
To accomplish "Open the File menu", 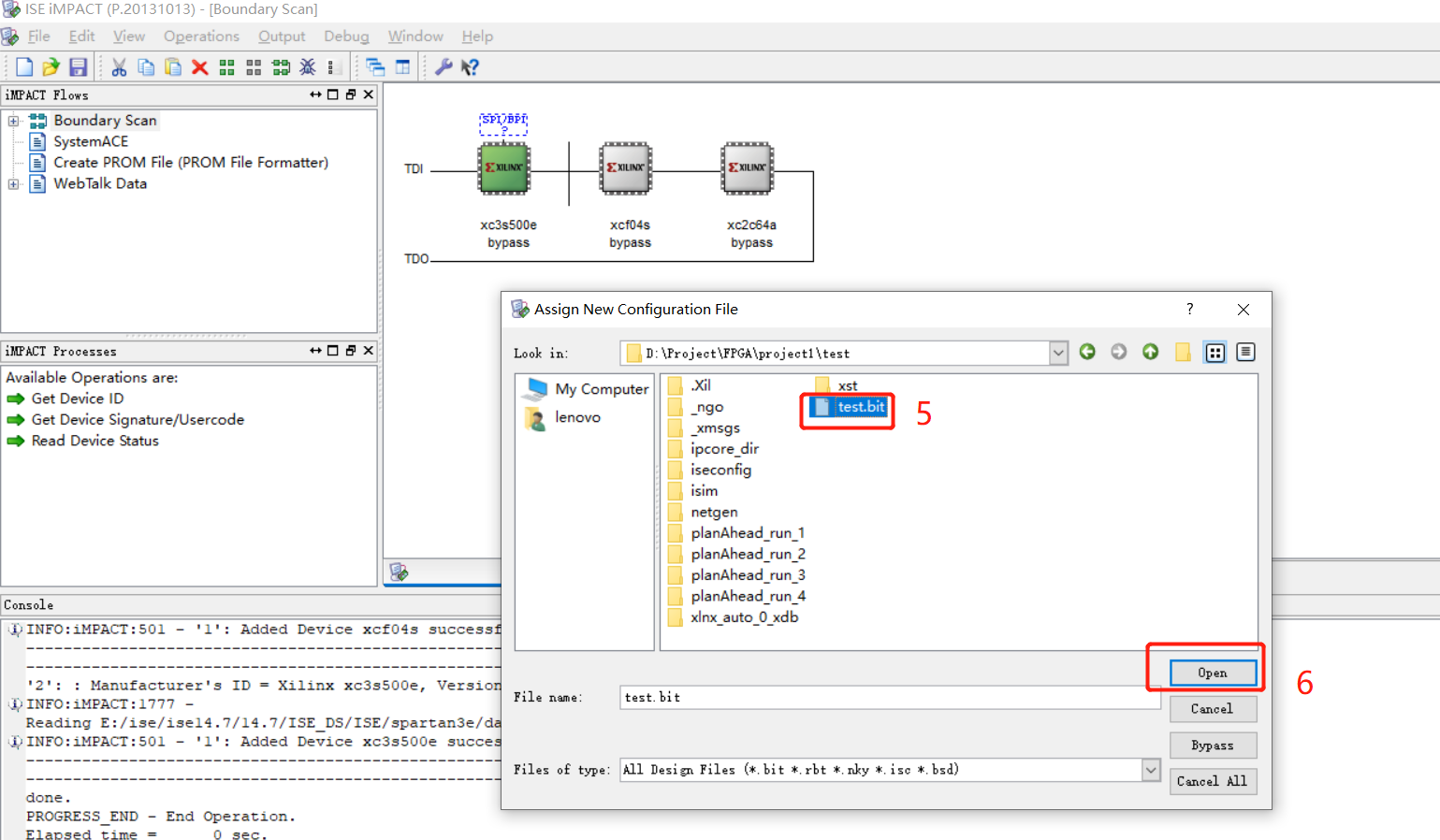I will coord(39,36).
